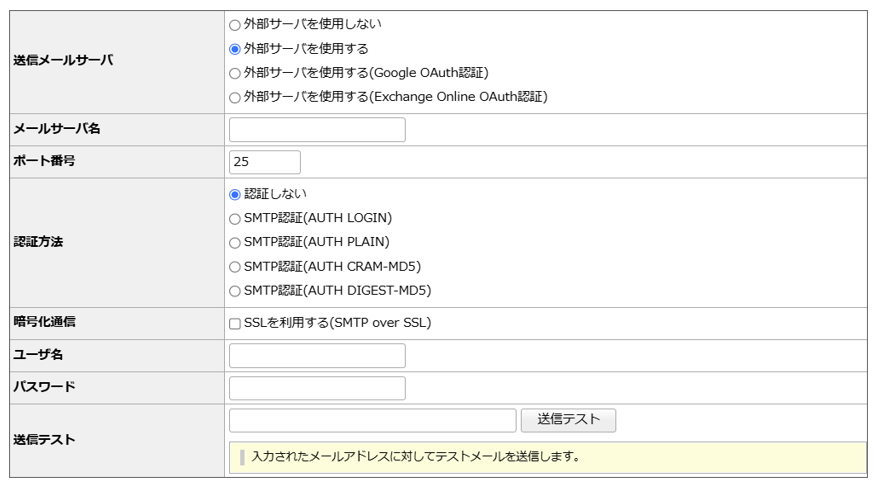Click the '暗号化通信' row heading
Image resolution: width=877 pixels, height=483 pixels.
pos(47,323)
